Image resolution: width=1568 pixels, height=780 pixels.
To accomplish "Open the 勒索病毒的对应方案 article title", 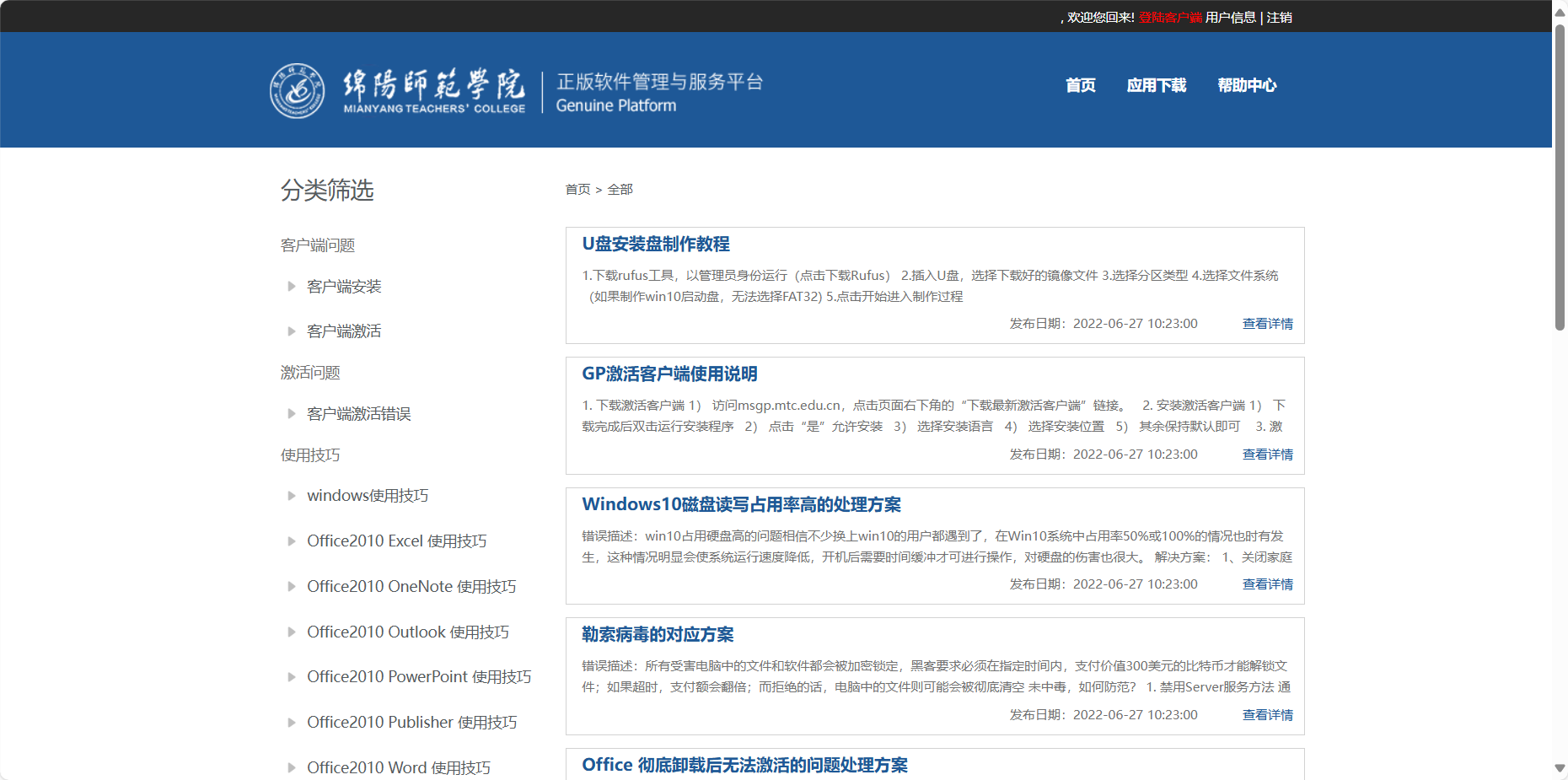I will click(658, 635).
